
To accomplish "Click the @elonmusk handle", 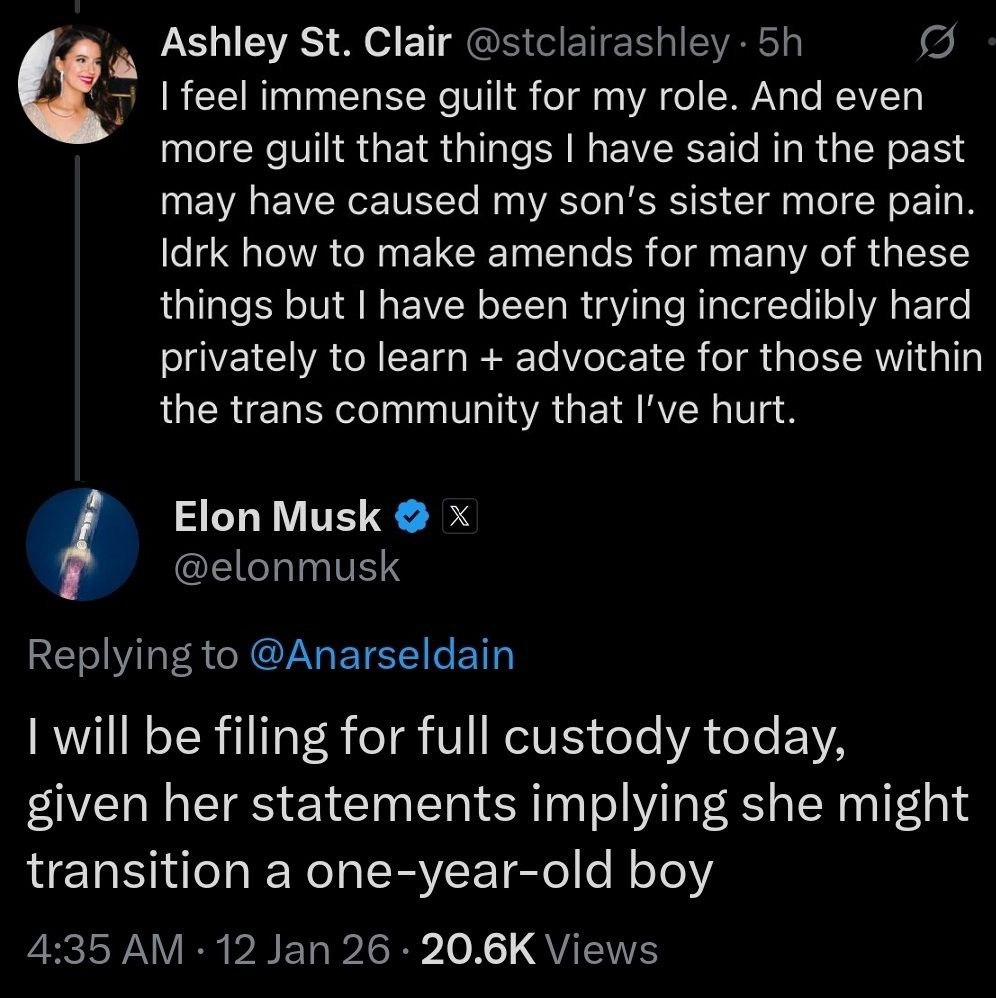I will [x=286, y=567].
